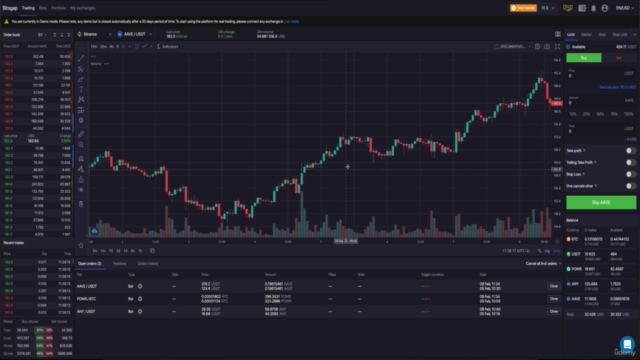Open the go-to-date calendar icon
The image size is (640, 360).
point(152,251)
